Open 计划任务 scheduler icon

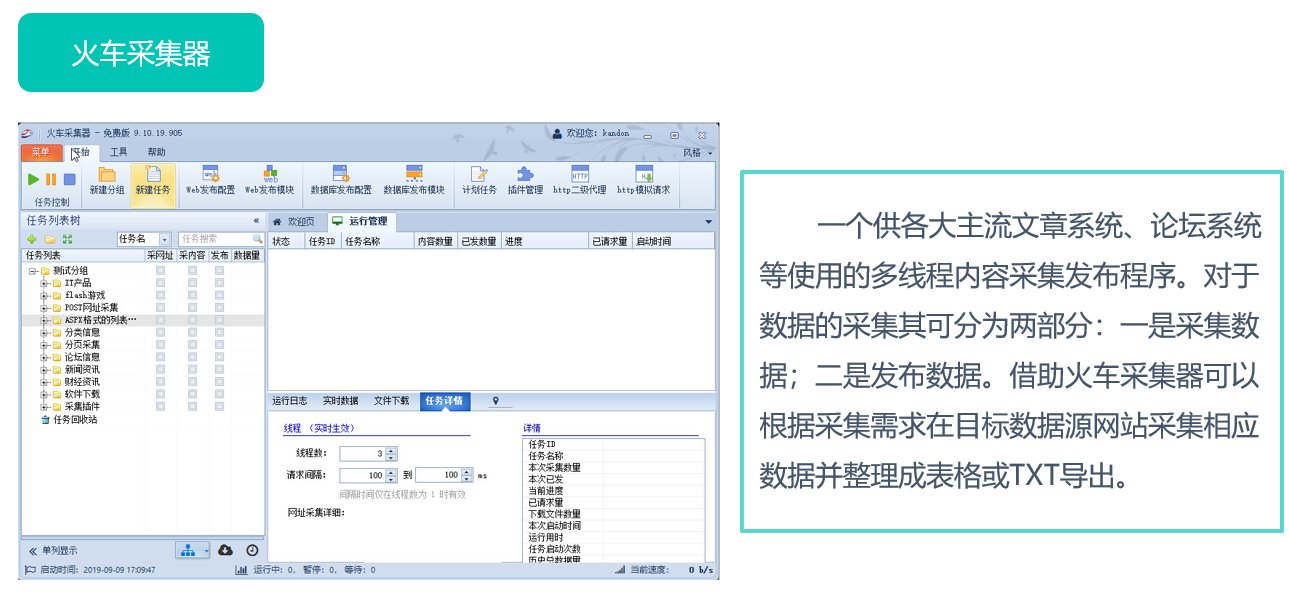[479, 174]
